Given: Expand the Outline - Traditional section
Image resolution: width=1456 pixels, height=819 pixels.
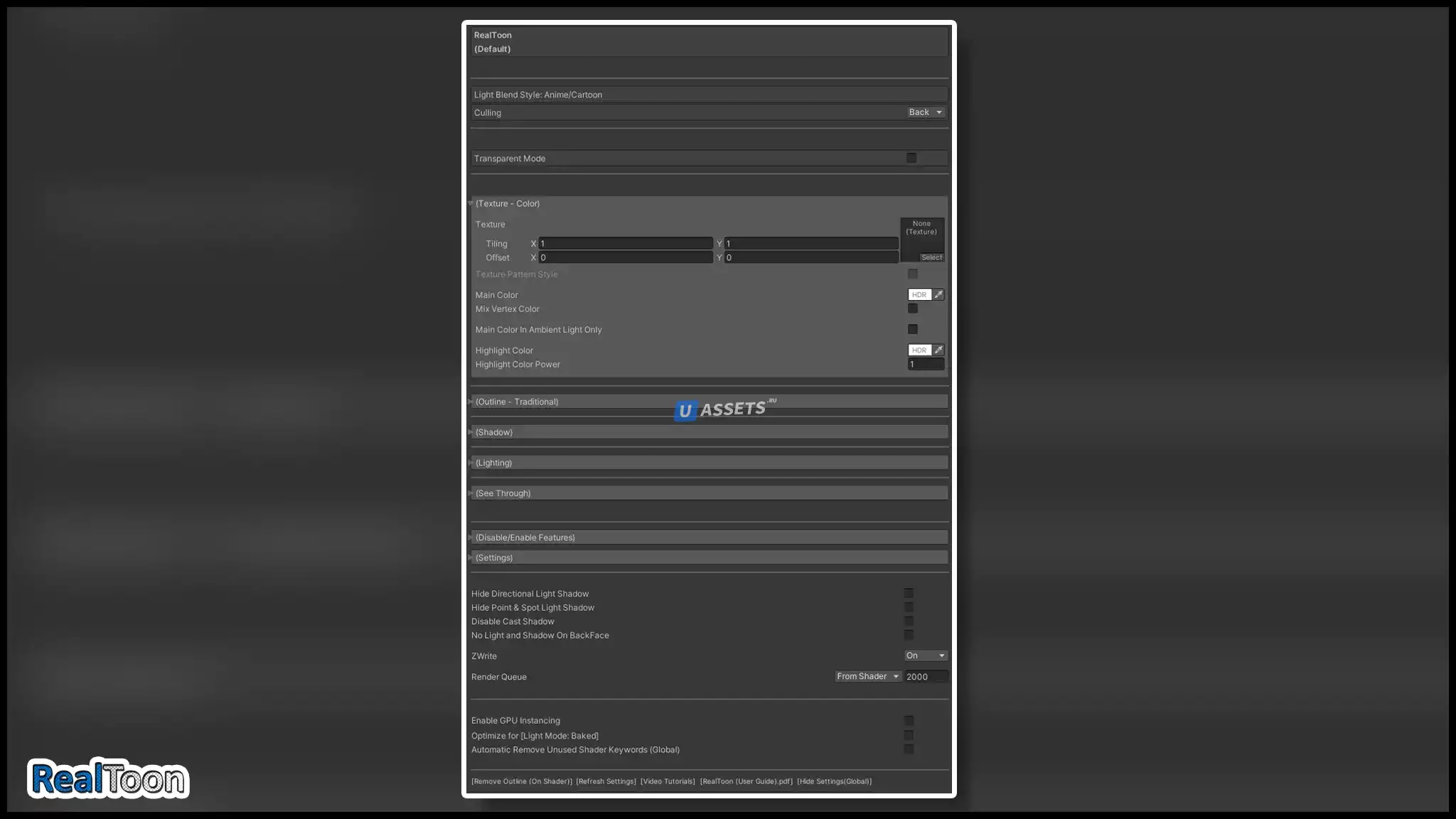Looking at the screenshot, I should click(x=517, y=402).
